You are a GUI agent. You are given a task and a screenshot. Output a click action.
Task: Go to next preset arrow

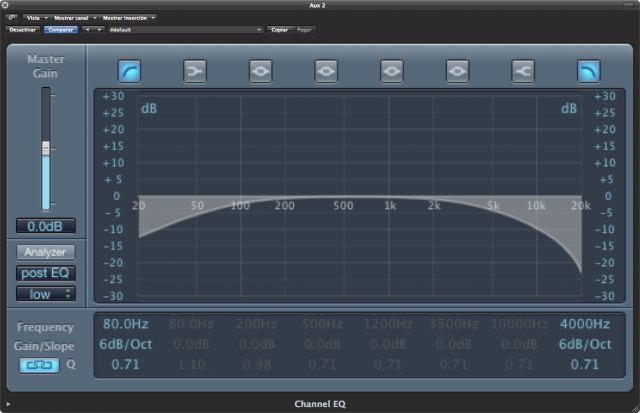[98, 29]
